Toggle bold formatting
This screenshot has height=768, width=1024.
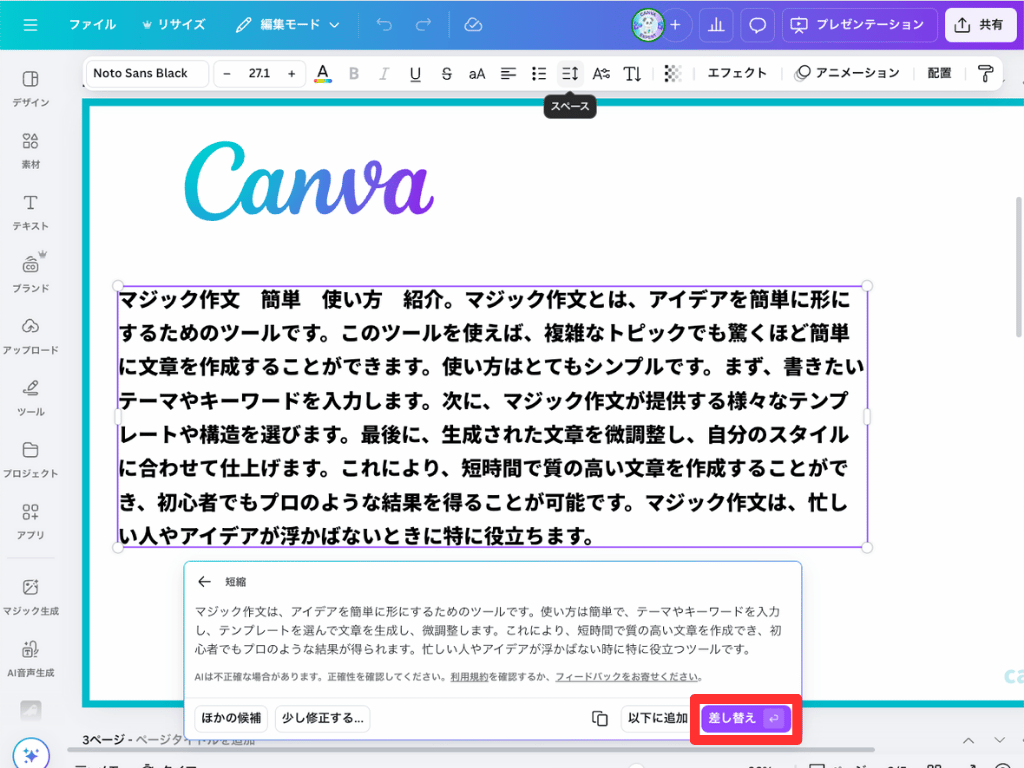(354, 73)
